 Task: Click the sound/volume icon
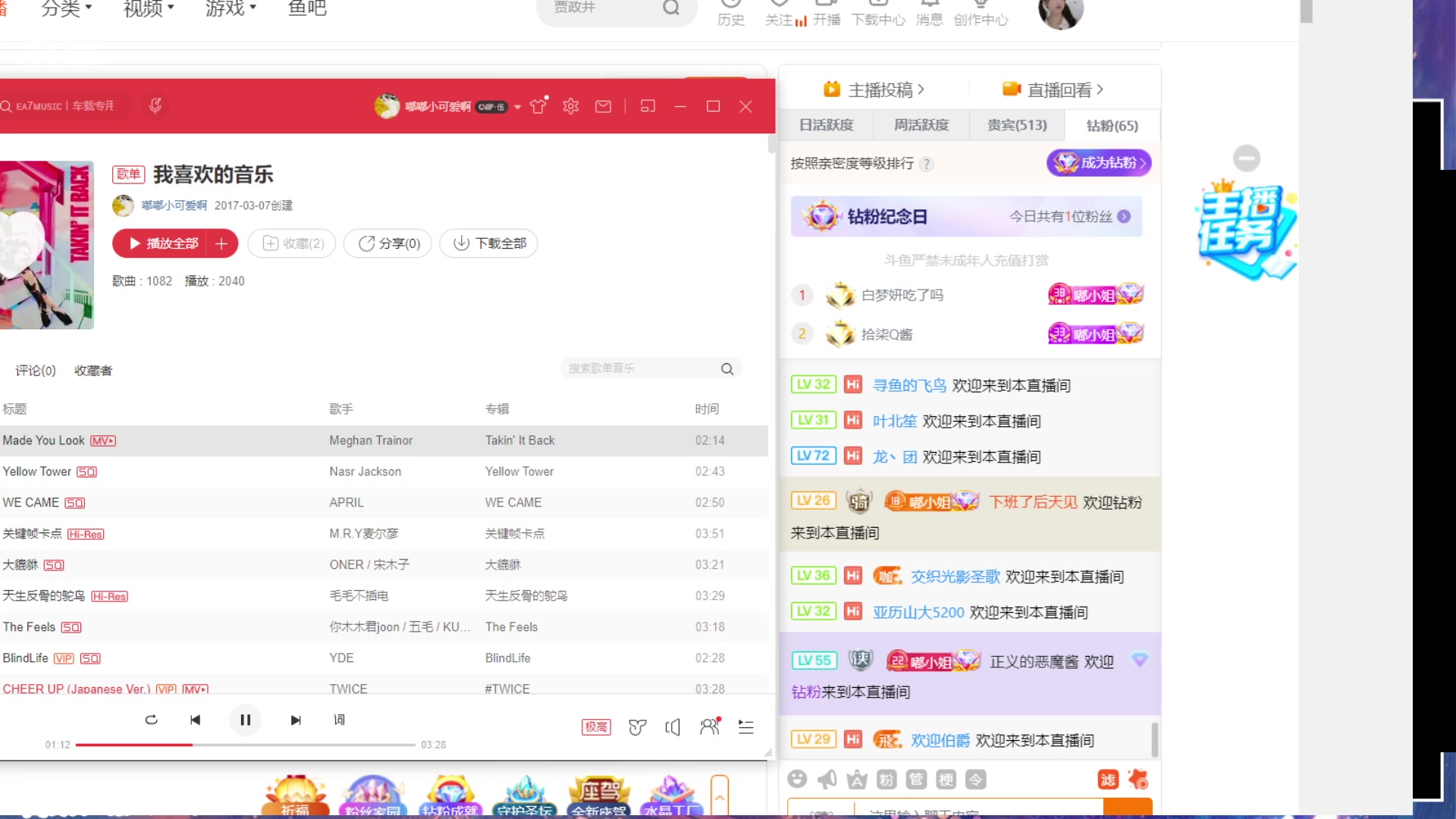tap(673, 727)
